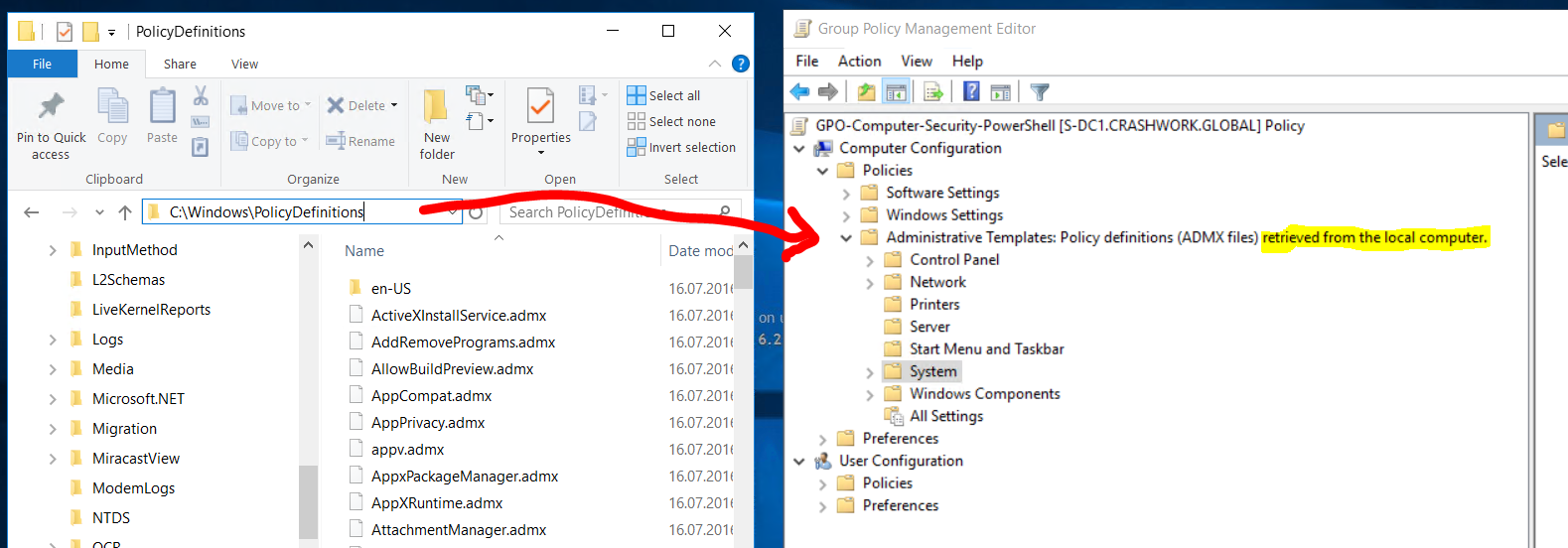Open the Move to dropdown

pos(271,105)
